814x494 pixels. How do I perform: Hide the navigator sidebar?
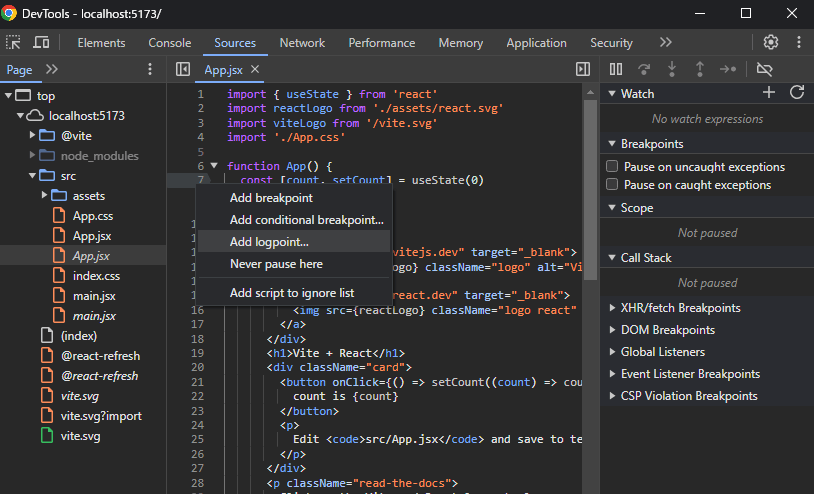click(183, 69)
